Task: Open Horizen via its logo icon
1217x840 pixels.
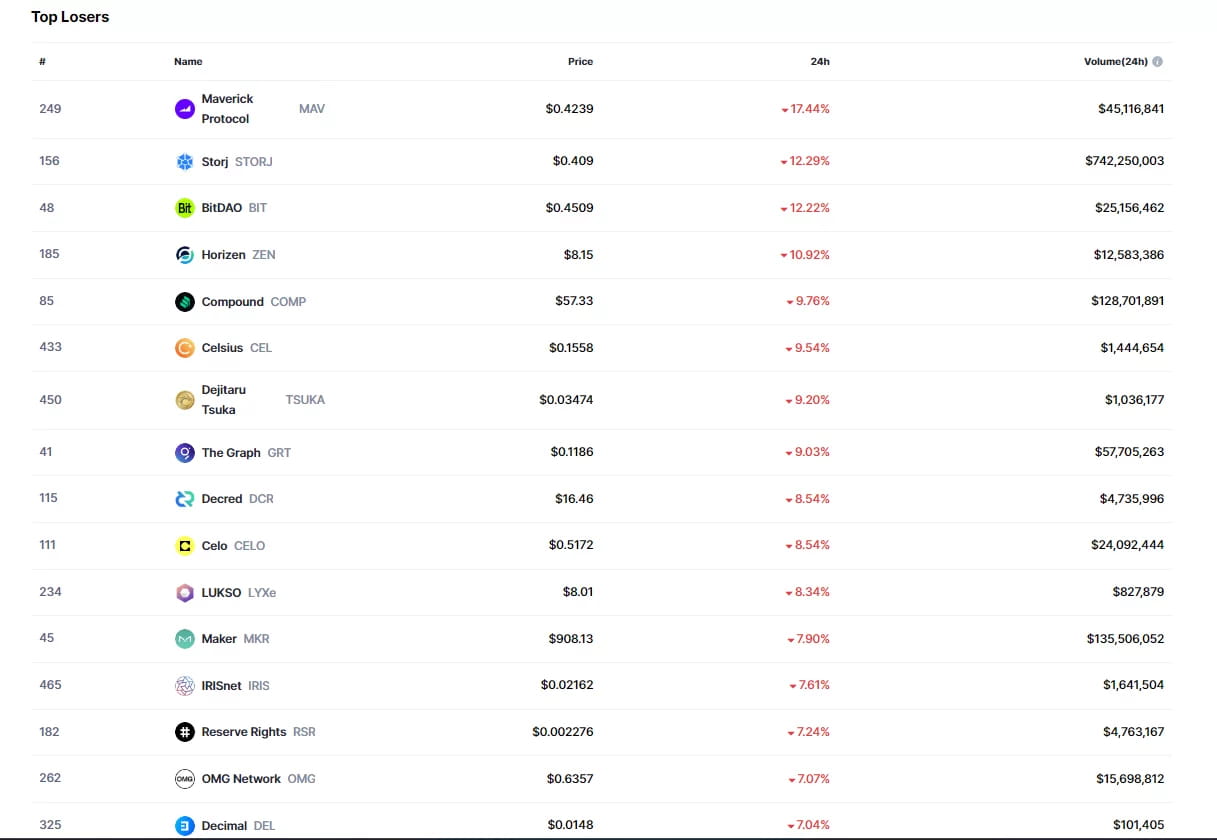Action: pos(185,254)
